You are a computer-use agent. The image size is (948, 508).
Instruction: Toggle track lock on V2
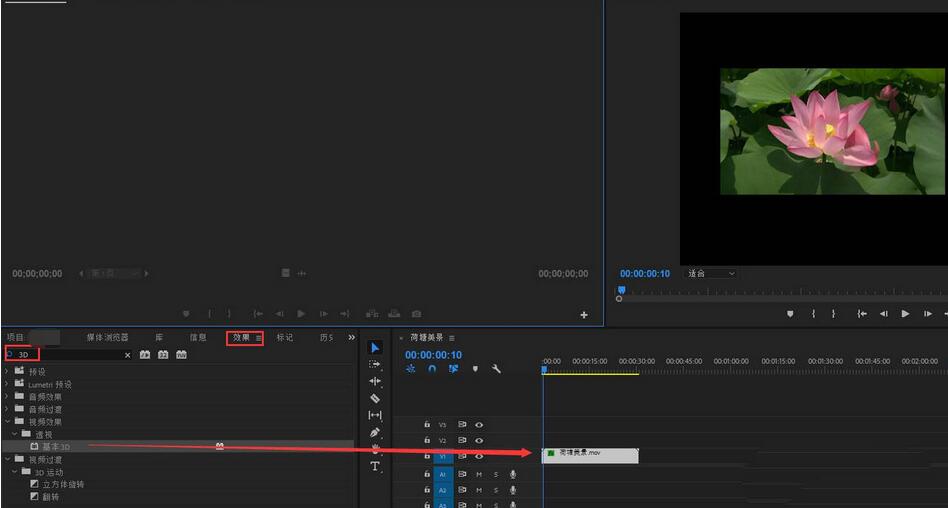(x=427, y=440)
